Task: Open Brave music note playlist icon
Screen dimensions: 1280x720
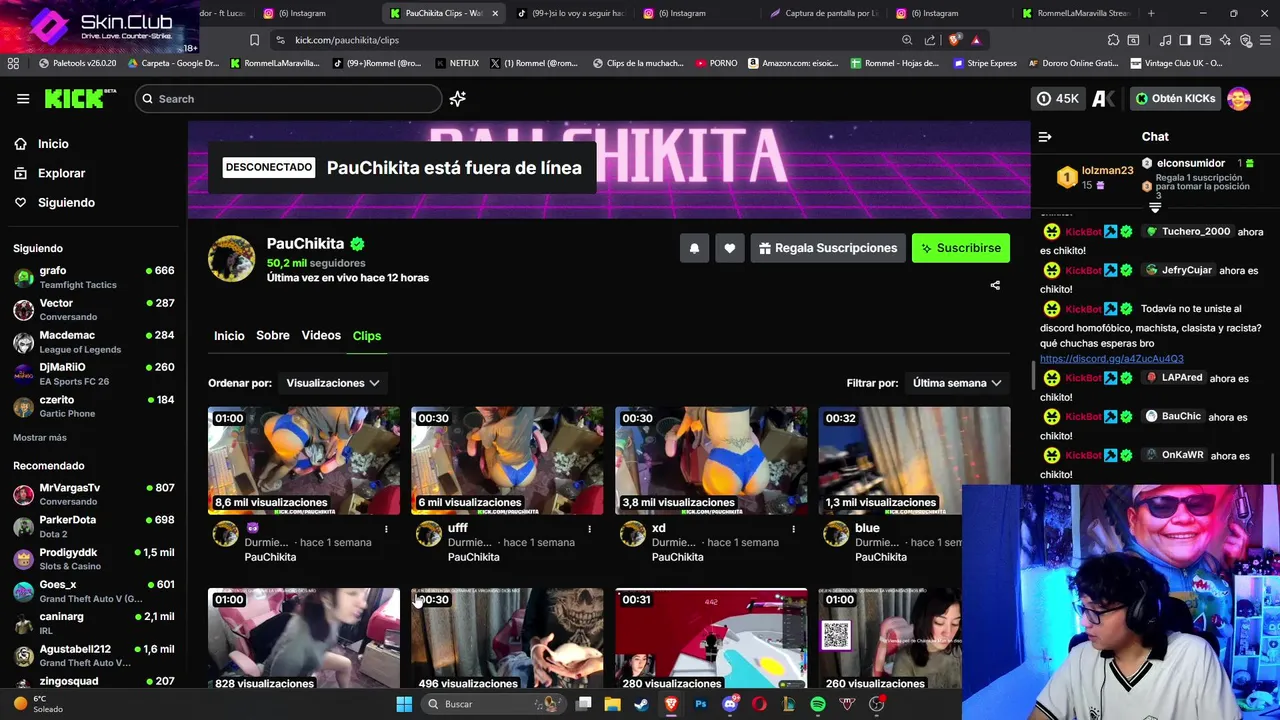Action: (x=1165, y=40)
